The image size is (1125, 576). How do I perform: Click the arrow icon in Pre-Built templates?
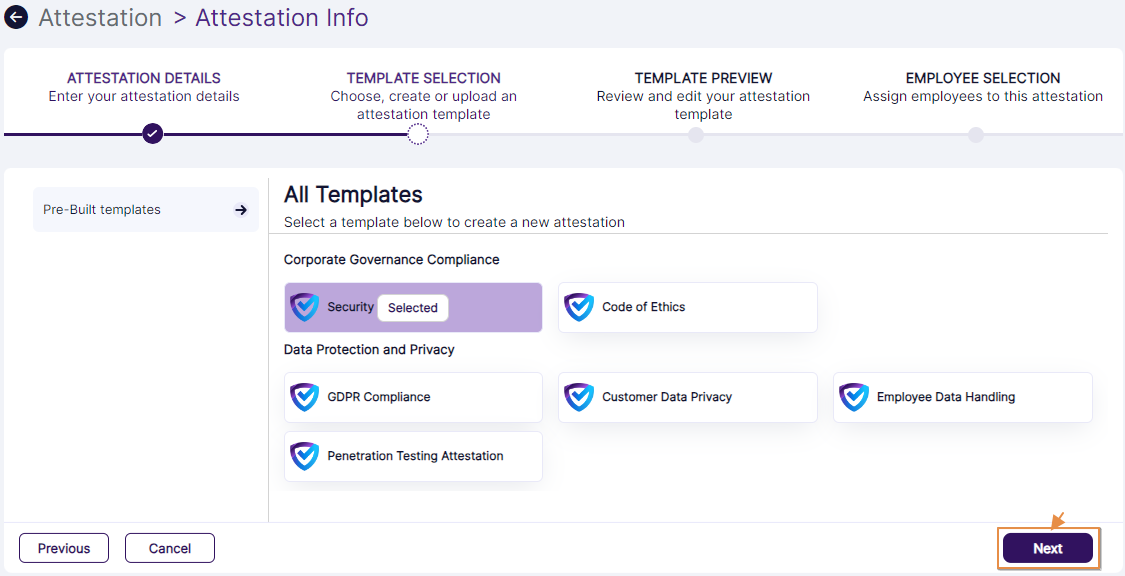(x=241, y=210)
